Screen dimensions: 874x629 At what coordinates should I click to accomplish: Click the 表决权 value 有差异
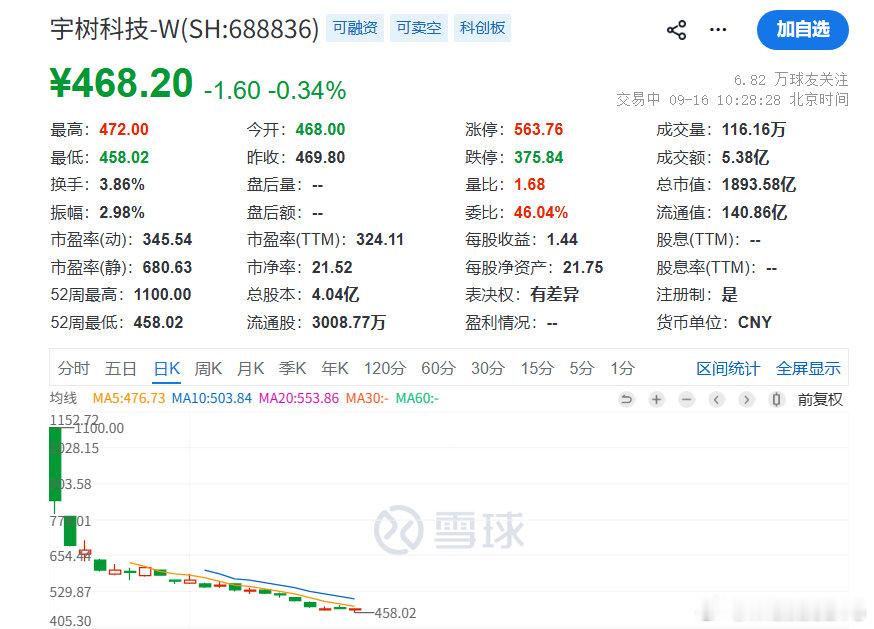click(x=555, y=294)
